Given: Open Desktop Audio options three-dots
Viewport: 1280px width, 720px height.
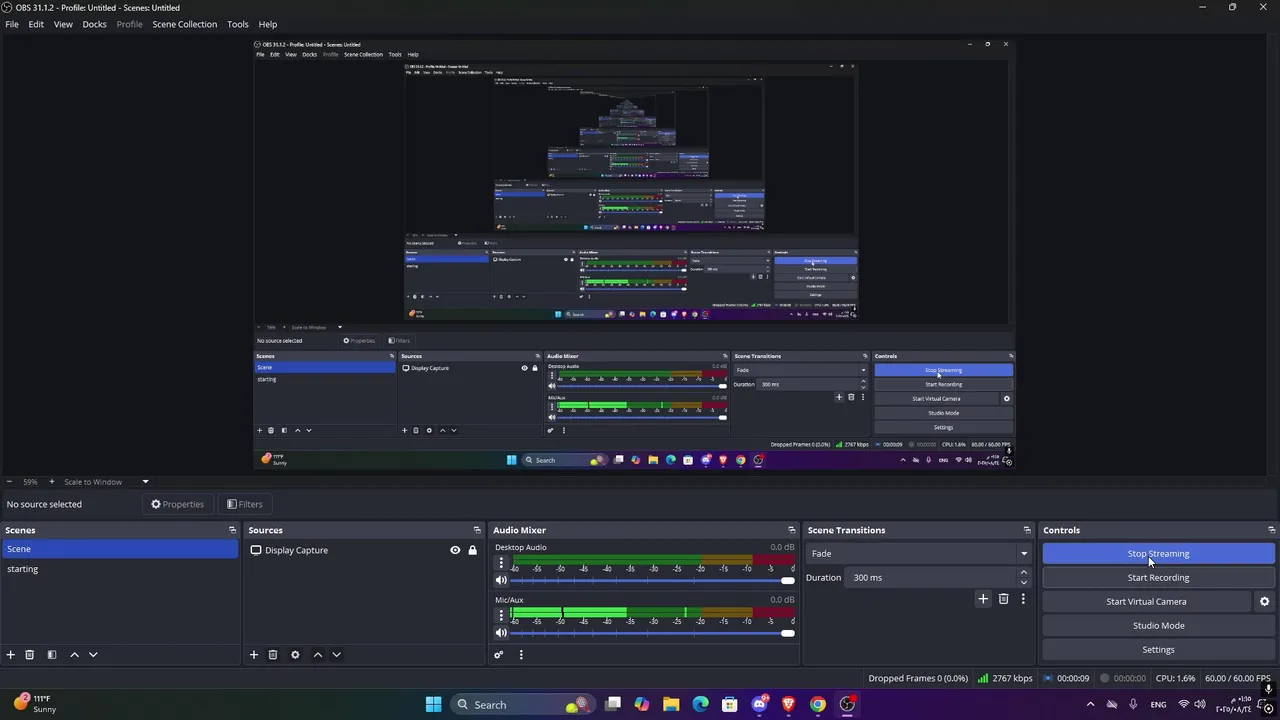Looking at the screenshot, I should click(x=501, y=563).
